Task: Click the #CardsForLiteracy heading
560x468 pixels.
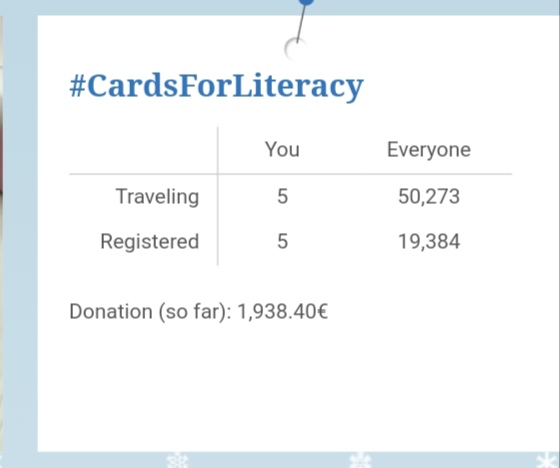Action: [216, 86]
